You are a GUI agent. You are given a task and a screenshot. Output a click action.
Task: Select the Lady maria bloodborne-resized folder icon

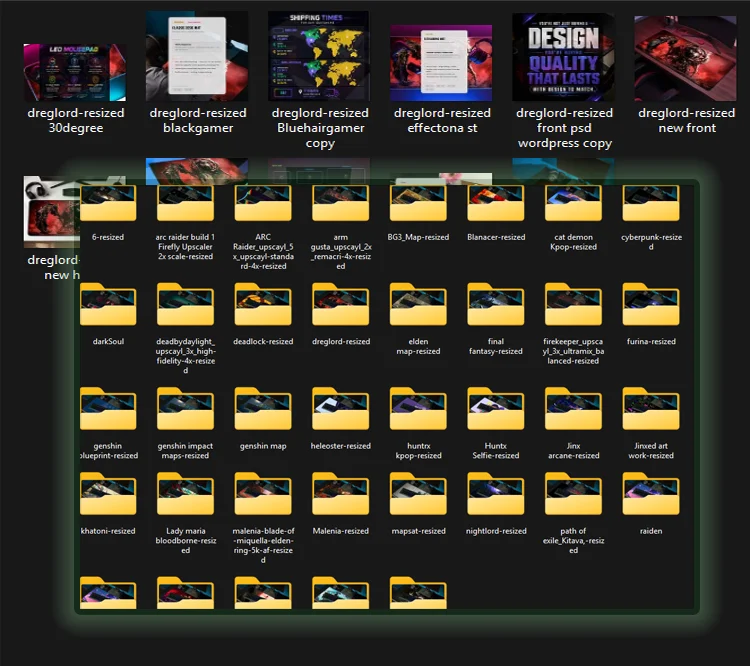point(186,494)
